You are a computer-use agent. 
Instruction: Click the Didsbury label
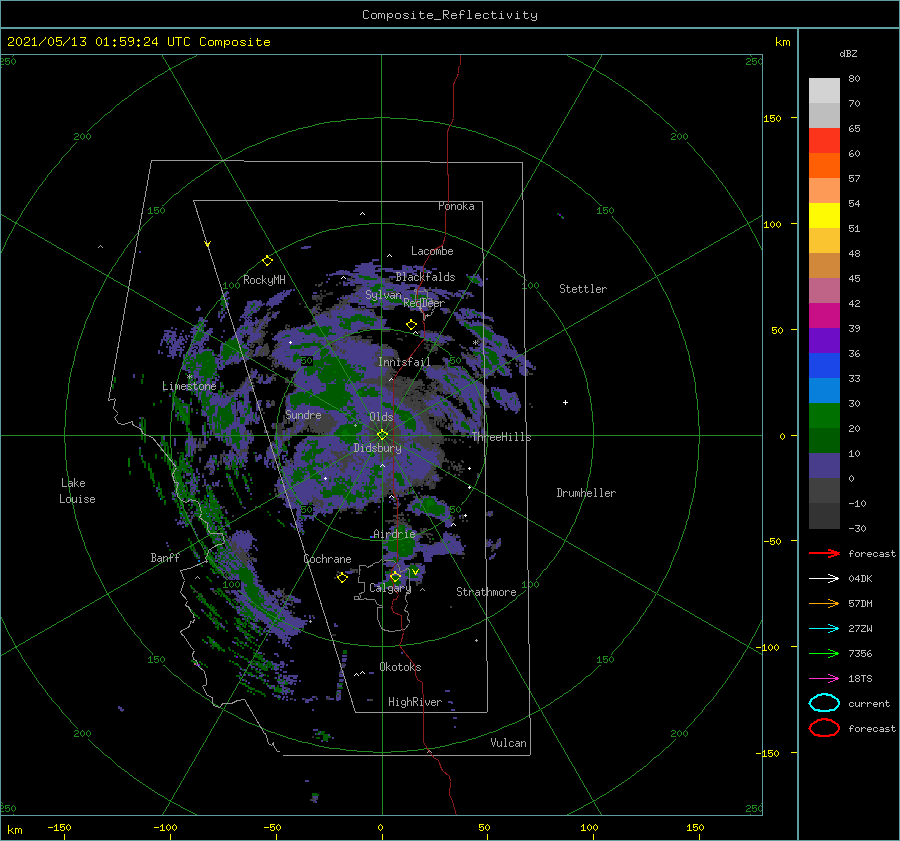[x=377, y=448]
